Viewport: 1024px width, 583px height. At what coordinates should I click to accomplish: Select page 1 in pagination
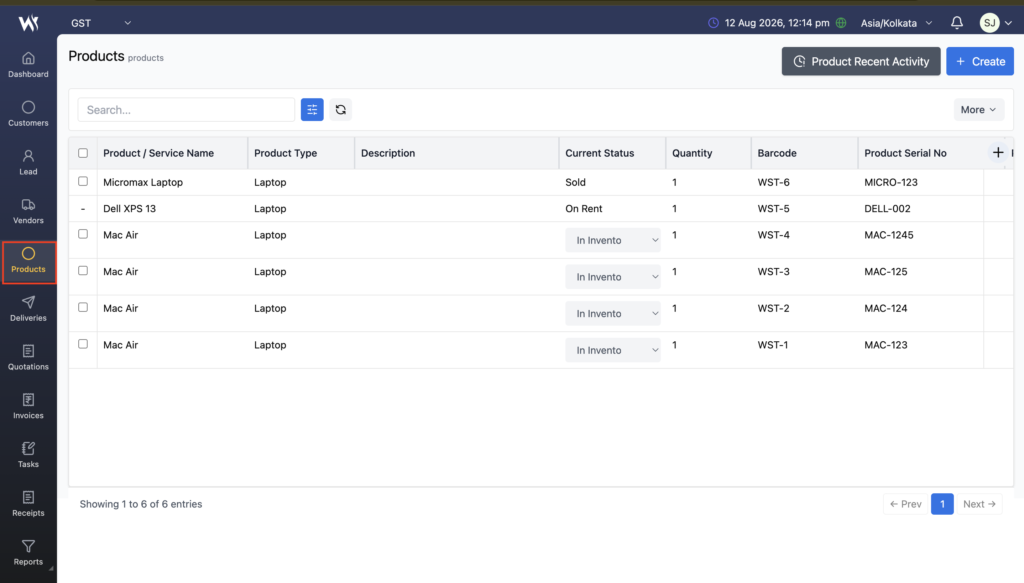942,504
